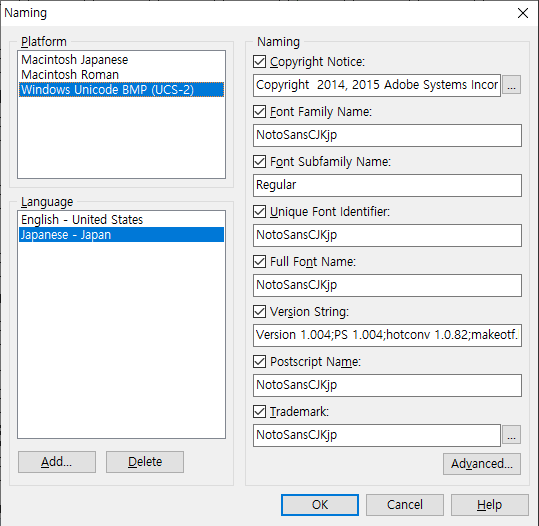Image resolution: width=539 pixels, height=526 pixels.
Task: Select Macintosh Roman platform
Action: 121,75
